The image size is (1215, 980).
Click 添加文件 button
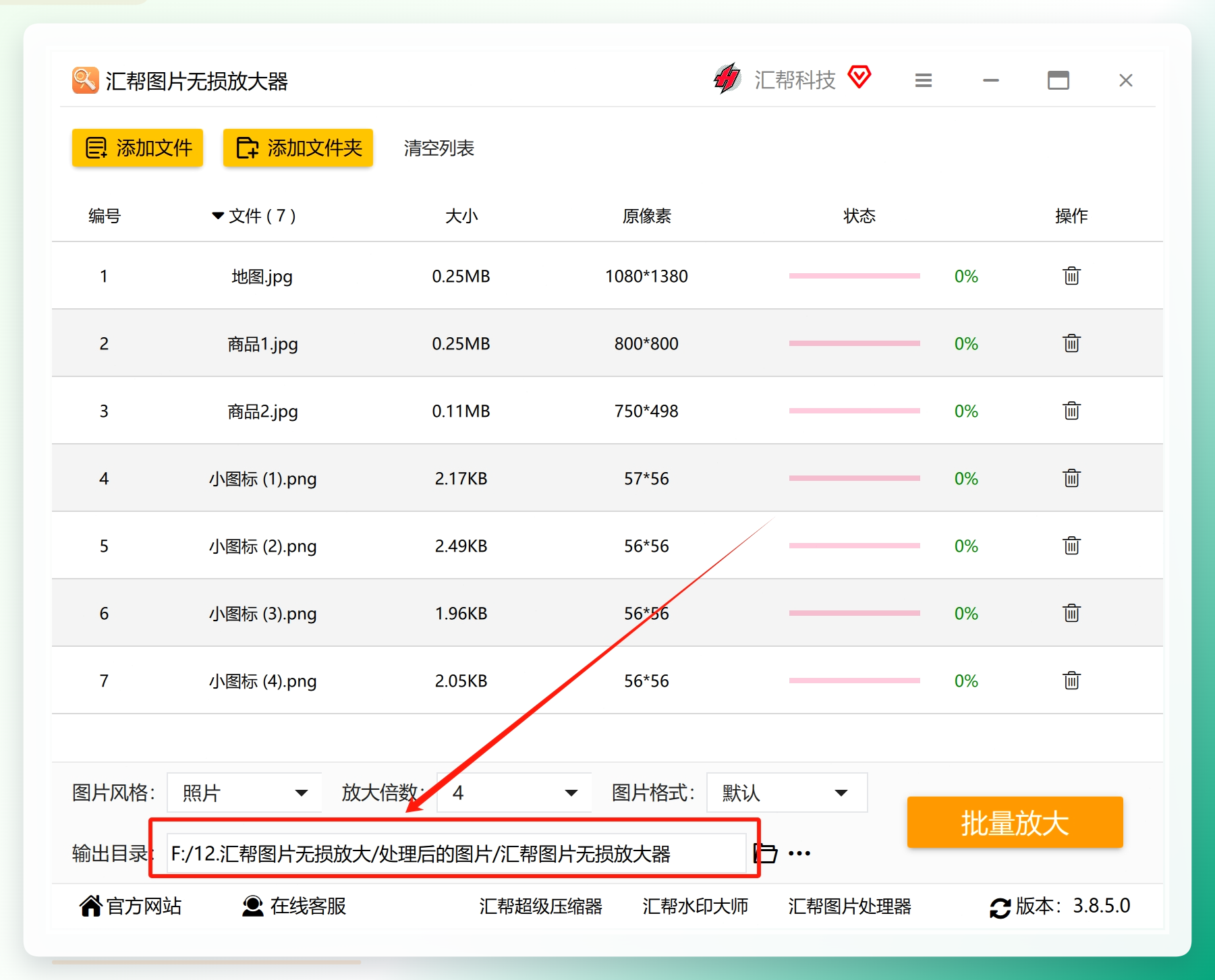(x=138, y=148)
